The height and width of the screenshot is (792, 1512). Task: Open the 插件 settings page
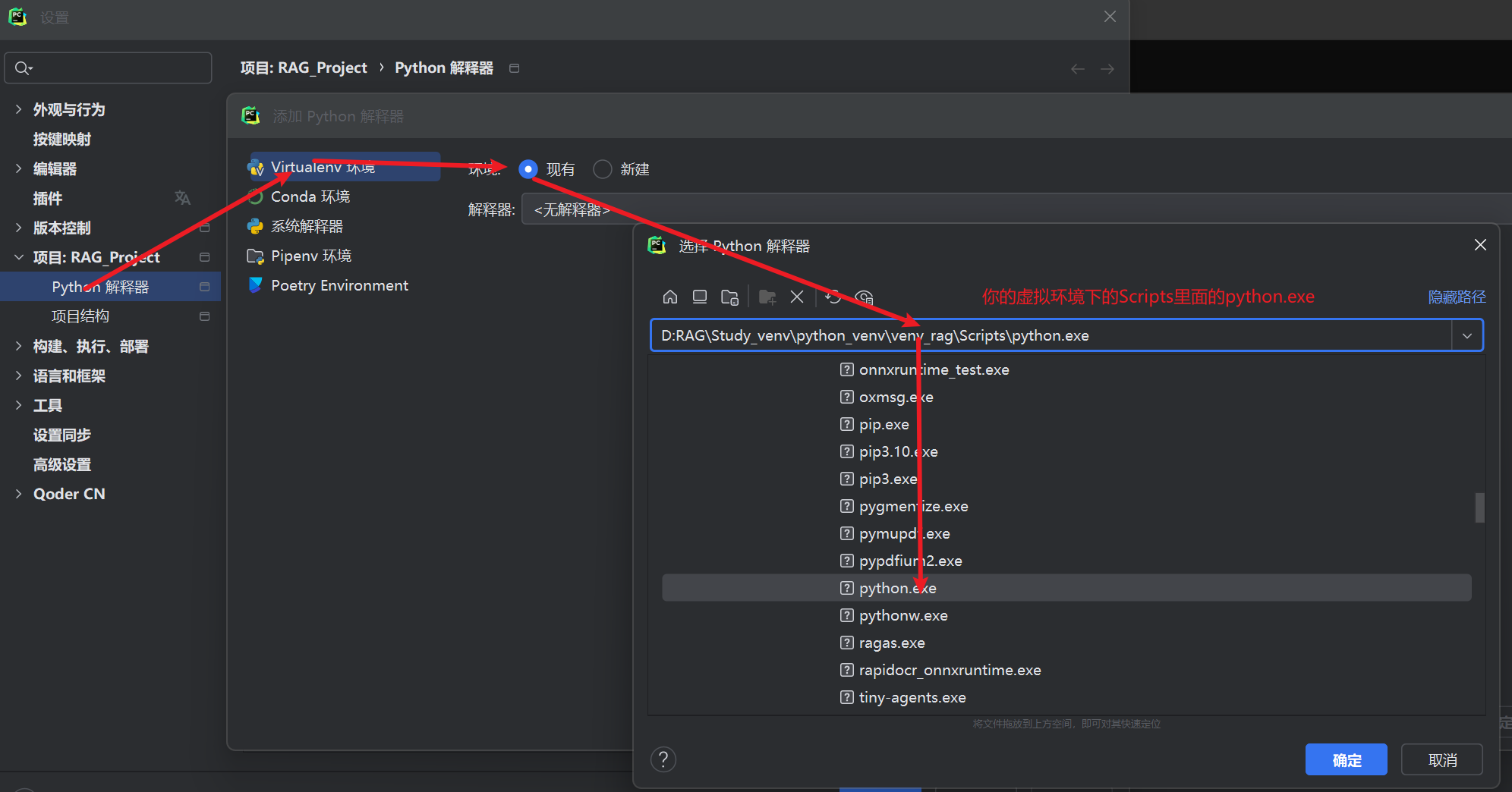[x=48, y=198]
